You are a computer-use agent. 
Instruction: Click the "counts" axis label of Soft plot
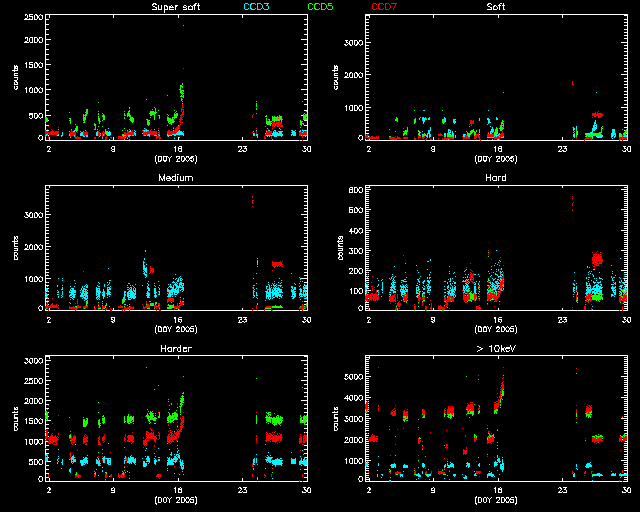pyautogui.click(x=336, y=77)
